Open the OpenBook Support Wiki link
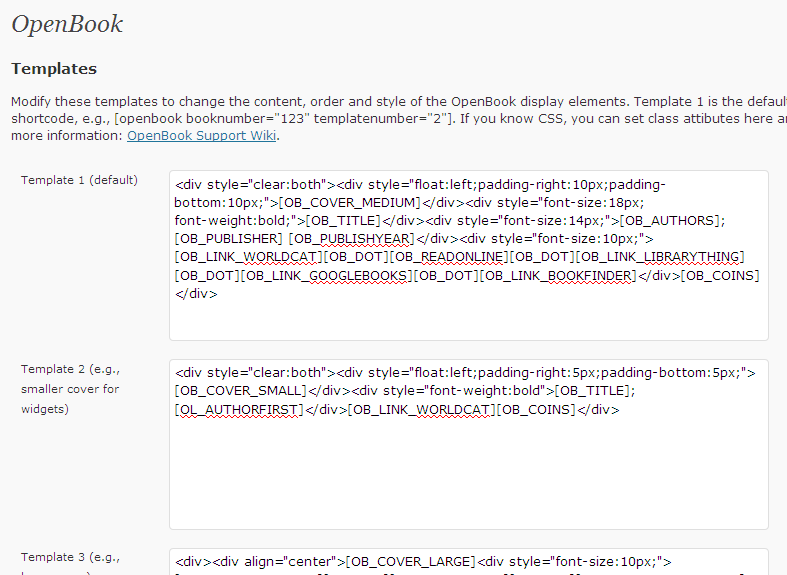 click(x=201, y=136)
